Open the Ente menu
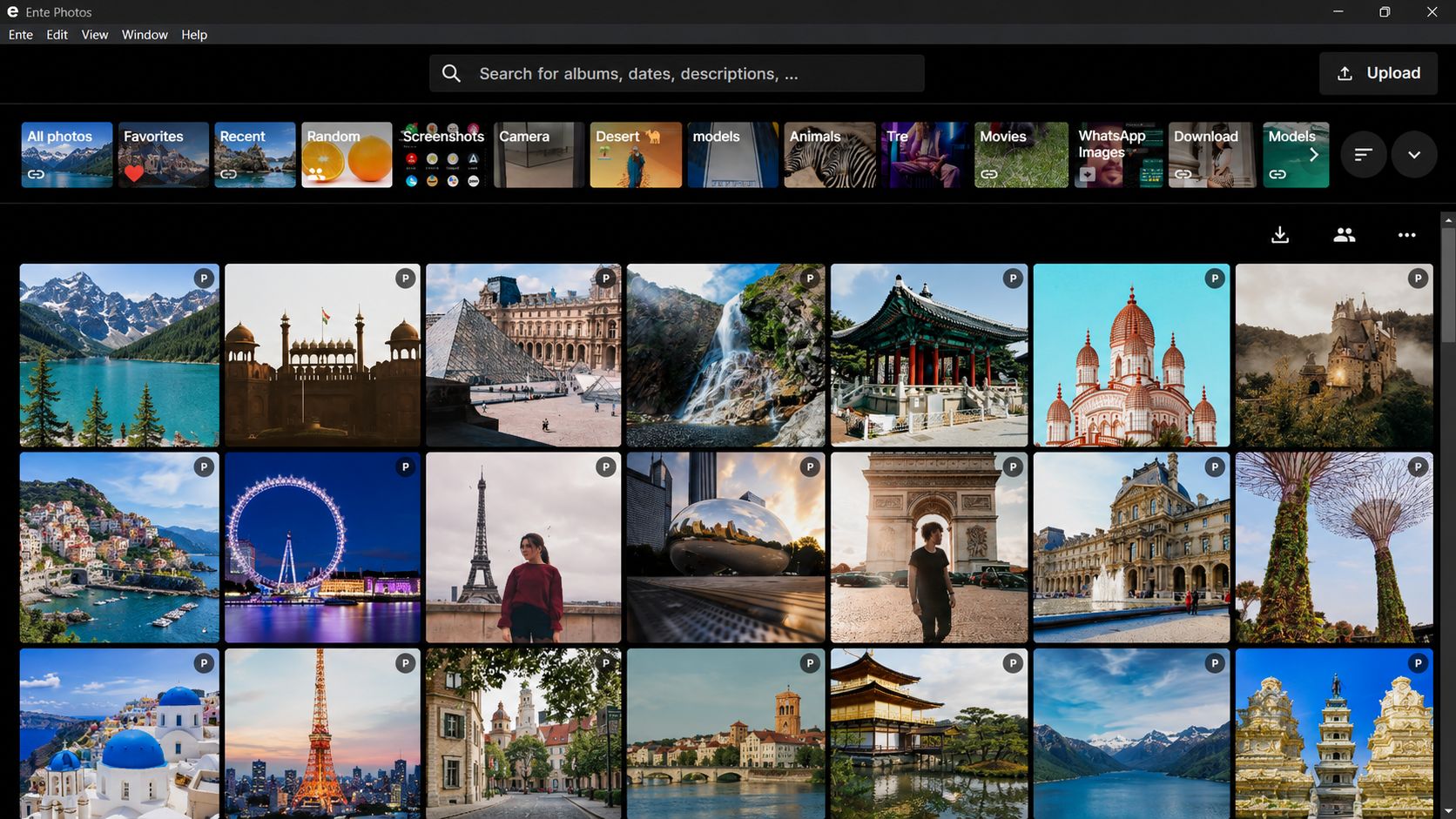1456x819 pixels. click(21, 35)
